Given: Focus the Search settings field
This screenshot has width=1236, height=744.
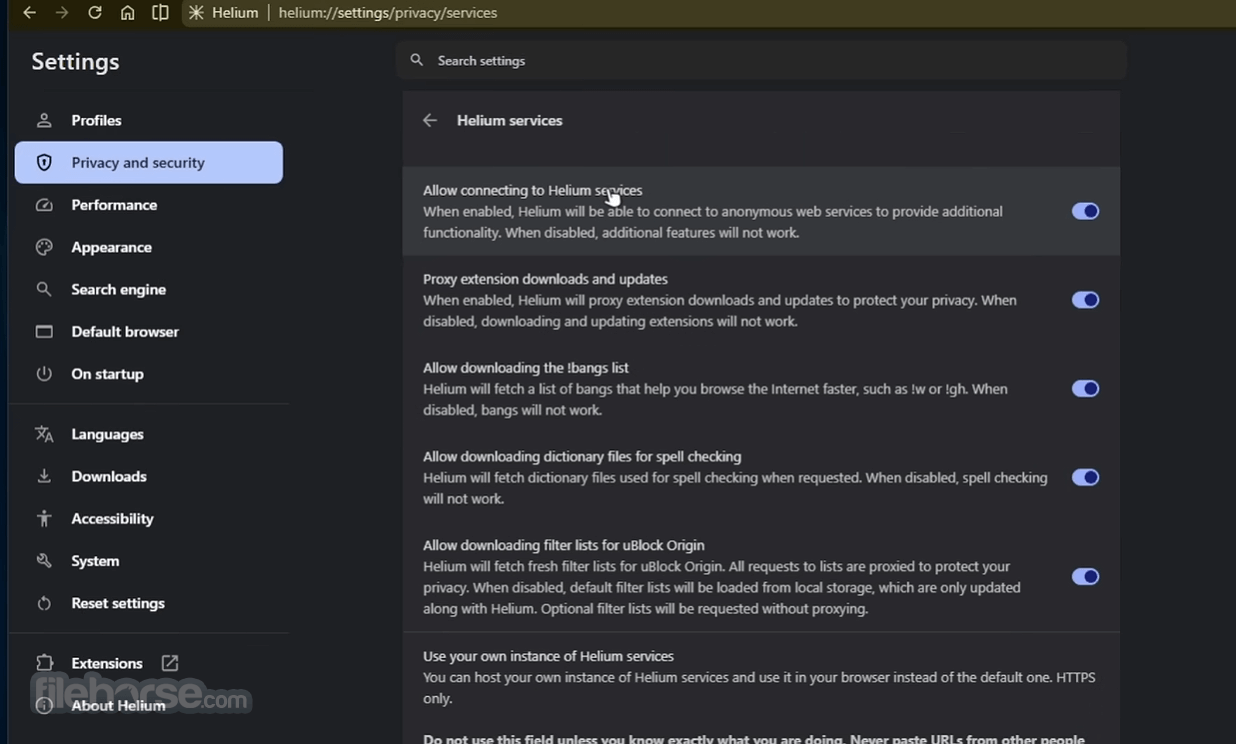Looking at the screenshot, I should 761,60.
